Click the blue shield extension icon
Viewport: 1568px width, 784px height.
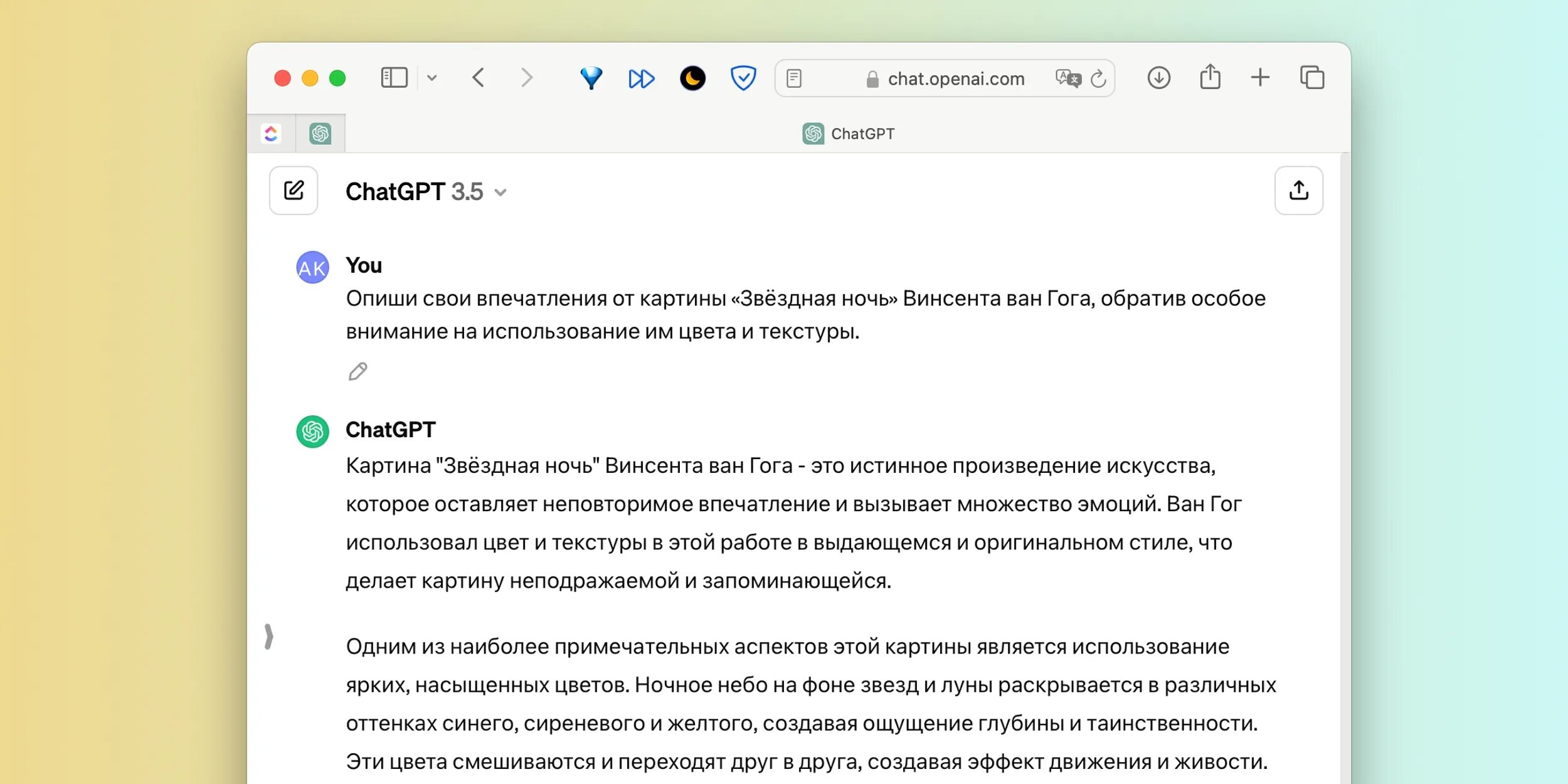coord(743,78)
